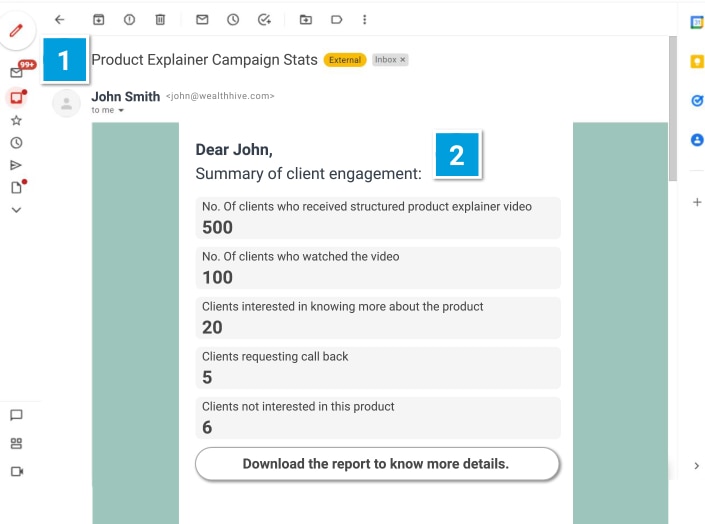Click Download the report button
Image resolution: width=705 pixels, height=524 pixels.
378,464
